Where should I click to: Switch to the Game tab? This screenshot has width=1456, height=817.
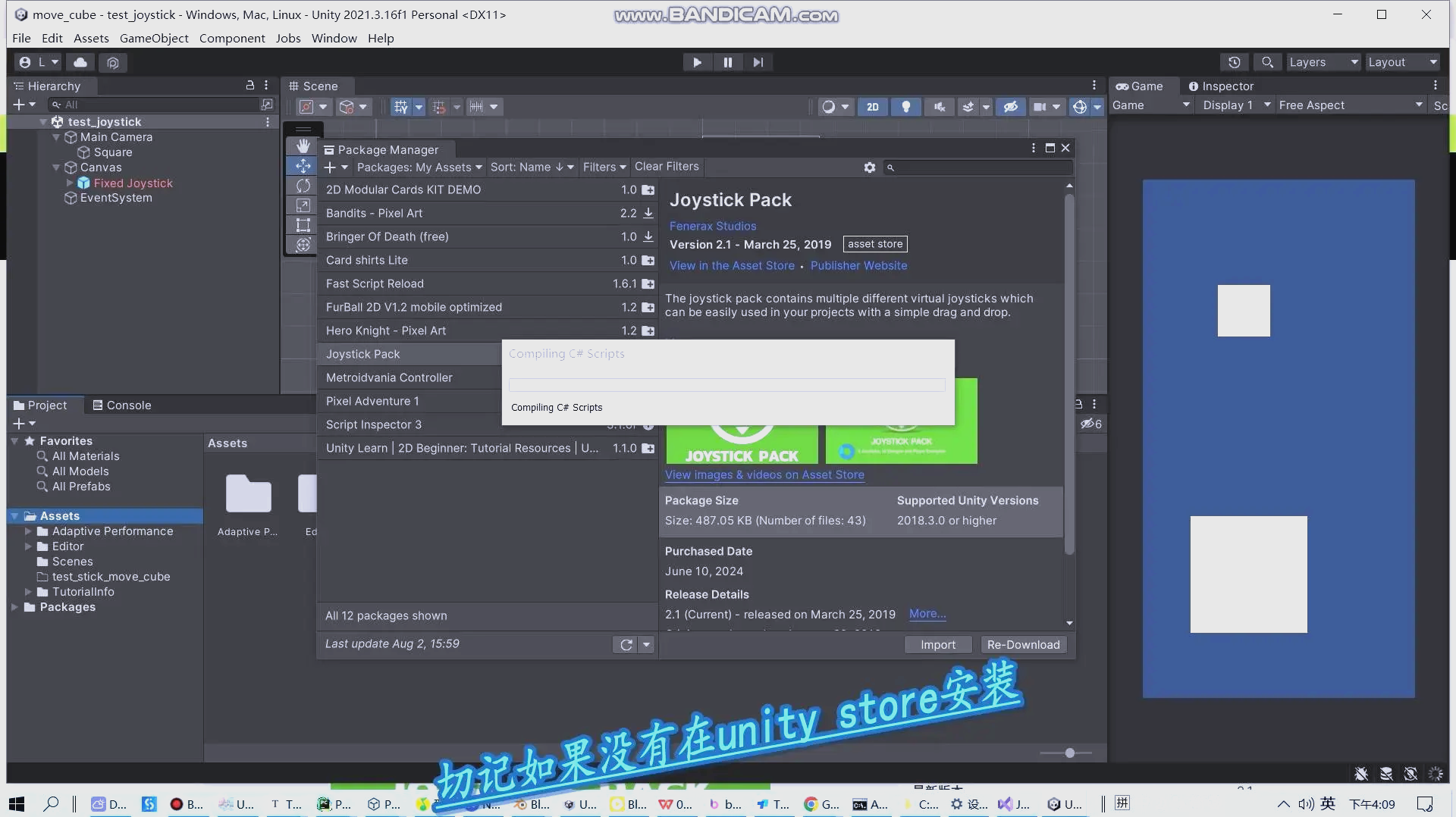click(1139, 86)
